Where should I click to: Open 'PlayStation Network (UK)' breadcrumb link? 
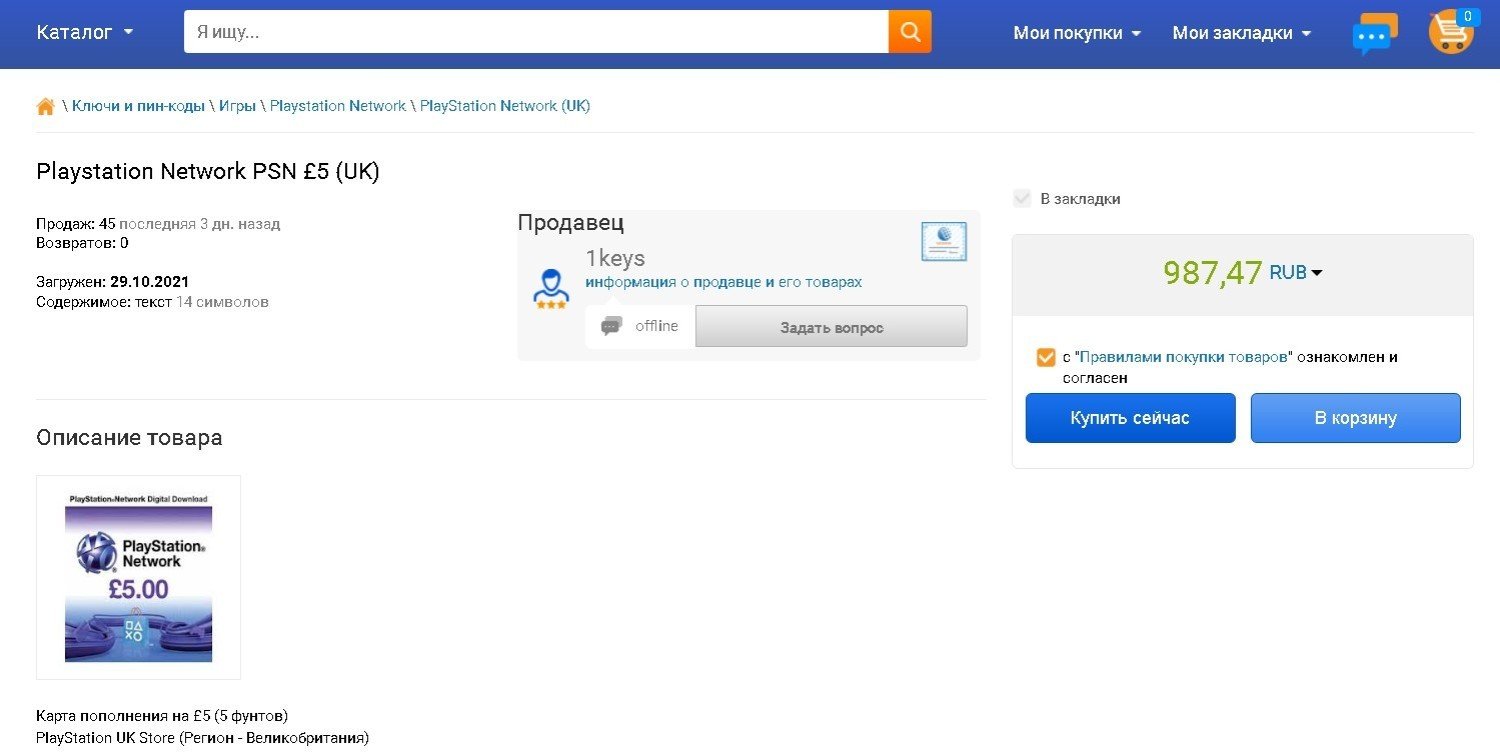[505, 106]
